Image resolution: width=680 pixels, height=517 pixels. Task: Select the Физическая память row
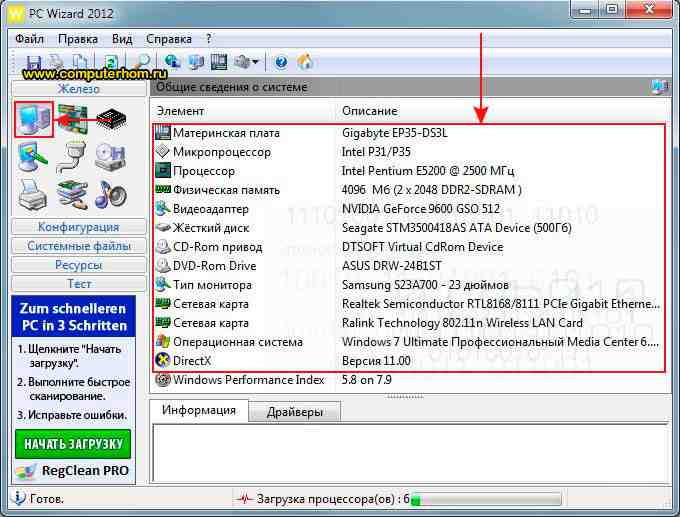coord(409,190)
